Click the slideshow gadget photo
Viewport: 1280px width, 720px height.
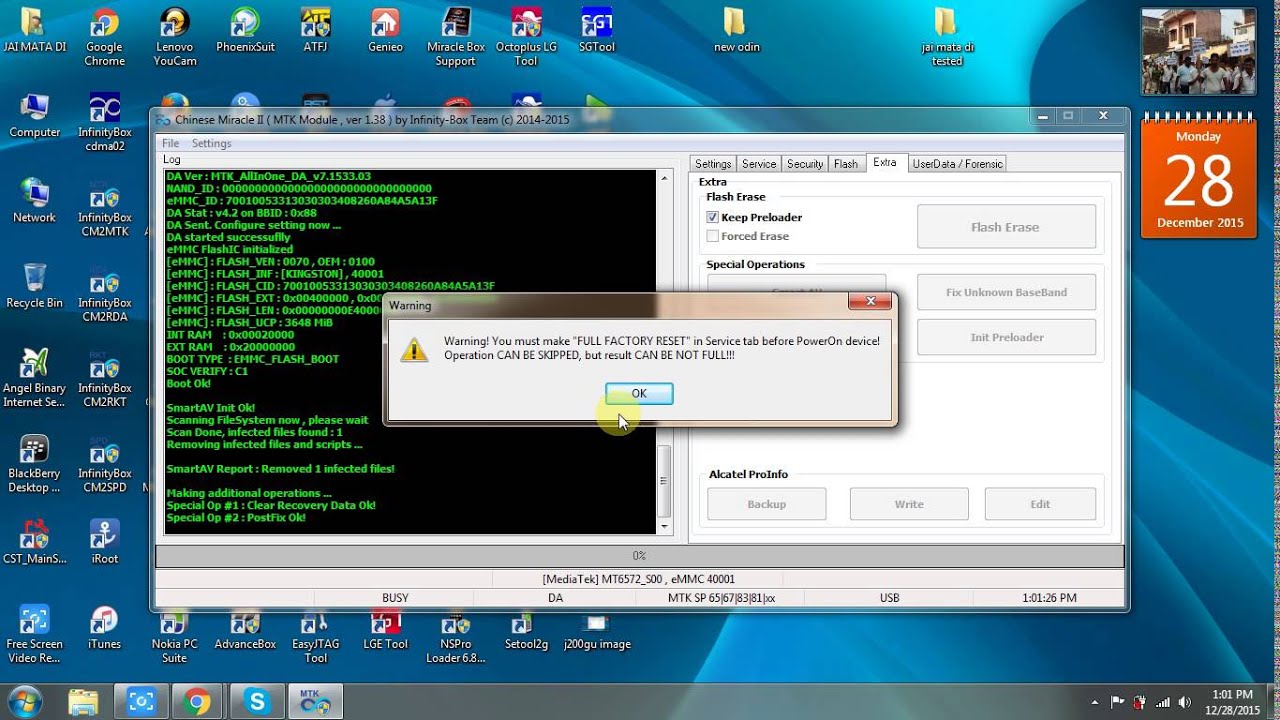1198,51
